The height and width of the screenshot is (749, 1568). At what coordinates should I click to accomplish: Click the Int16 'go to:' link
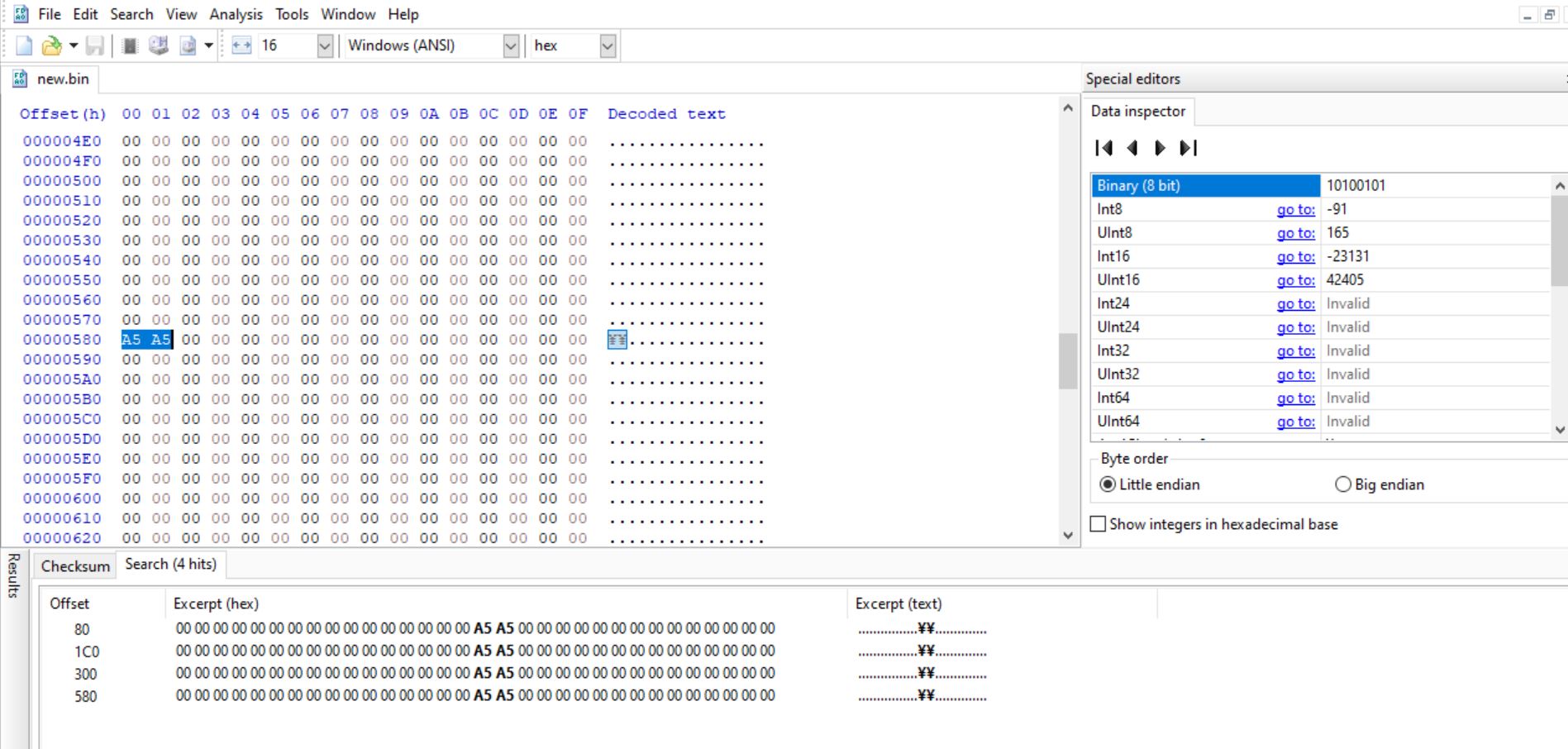point(1295,257)
